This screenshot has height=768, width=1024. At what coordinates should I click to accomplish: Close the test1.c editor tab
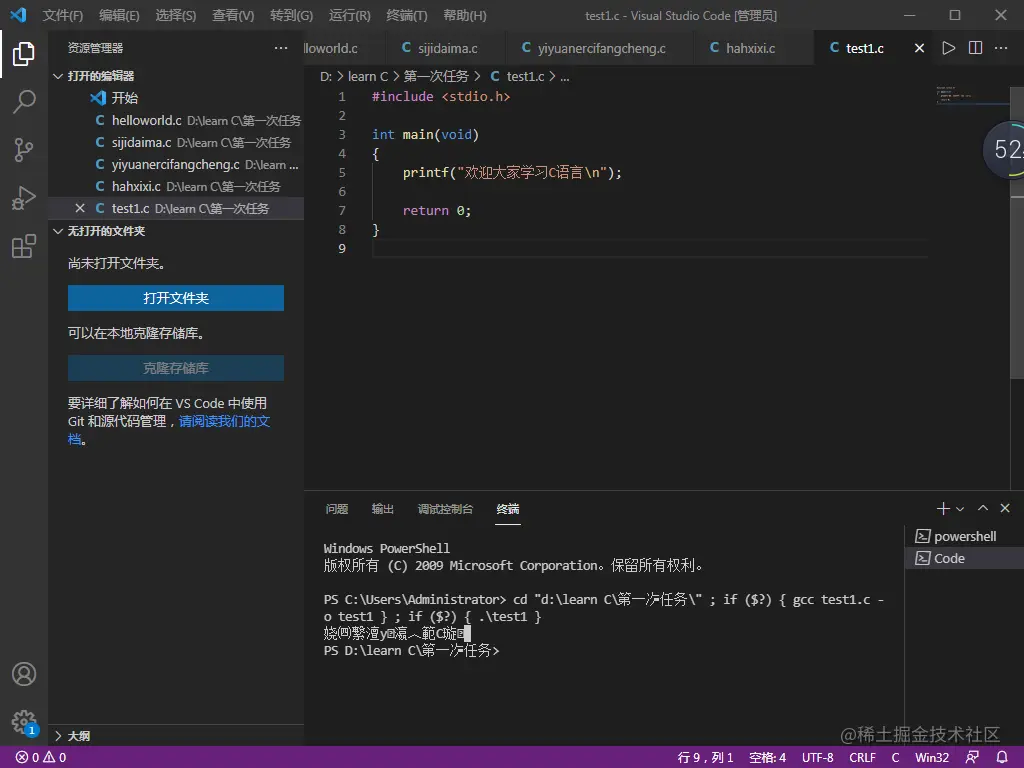(919, 48)
